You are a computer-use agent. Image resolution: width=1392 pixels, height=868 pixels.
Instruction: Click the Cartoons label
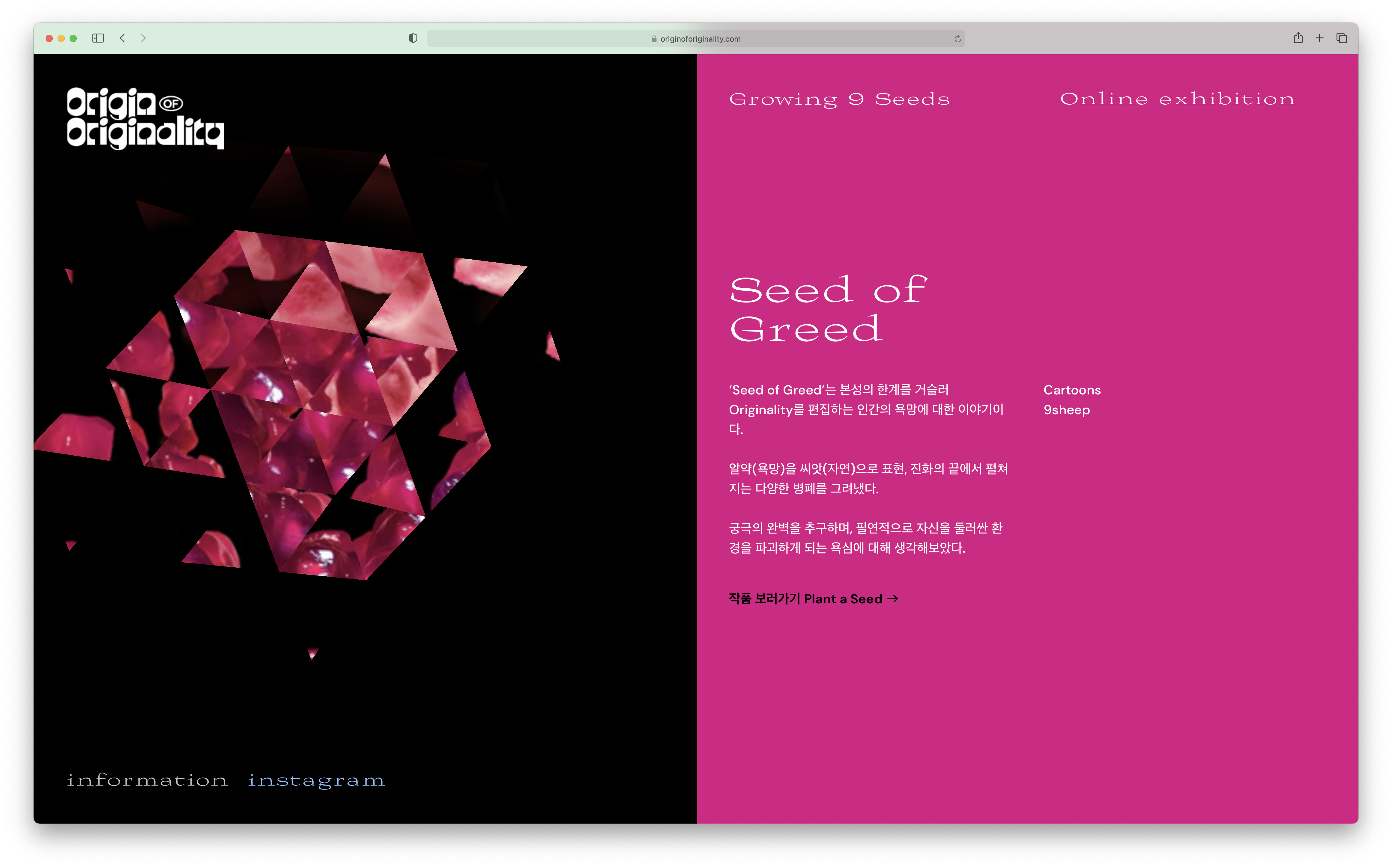coord(1071,390)
